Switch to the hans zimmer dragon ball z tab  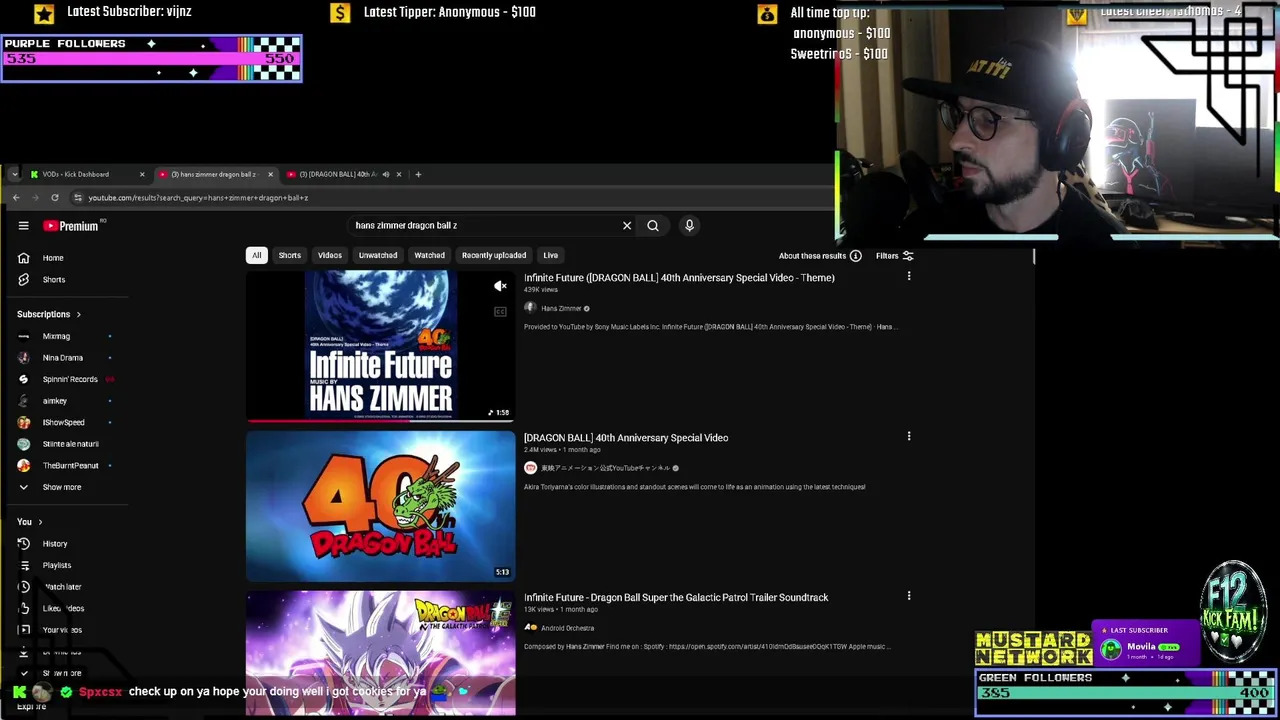(x=213, y=174)
